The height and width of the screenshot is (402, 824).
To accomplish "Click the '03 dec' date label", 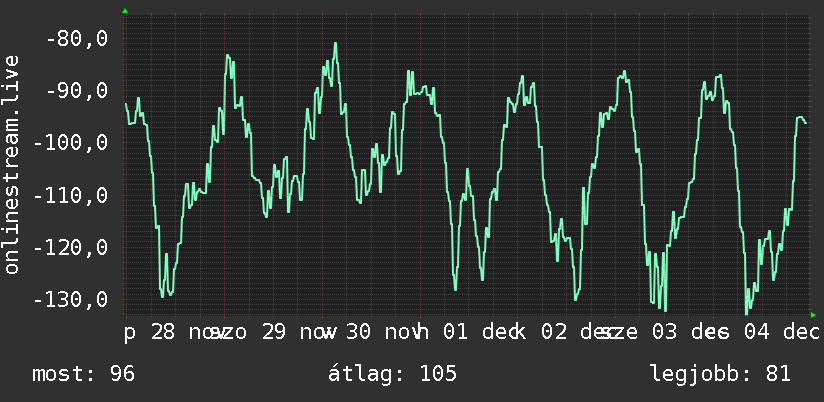I will pyautogui.click(x=689, y=332).
